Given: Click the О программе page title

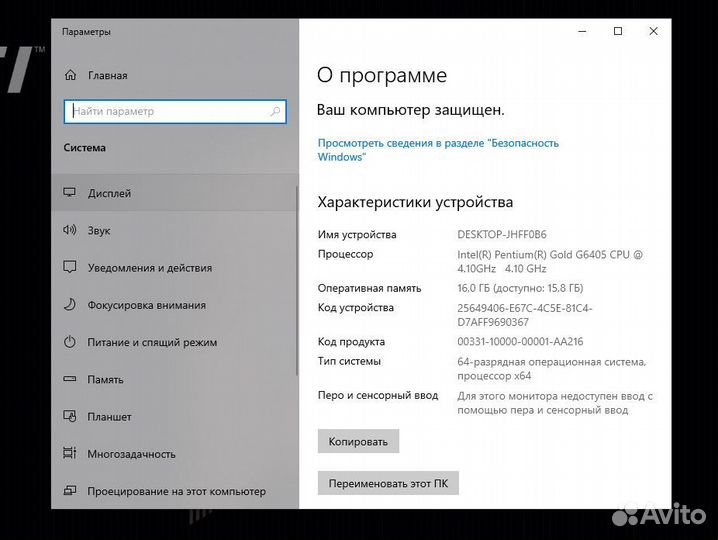Looking at the screenshot, I should point(382,76).
